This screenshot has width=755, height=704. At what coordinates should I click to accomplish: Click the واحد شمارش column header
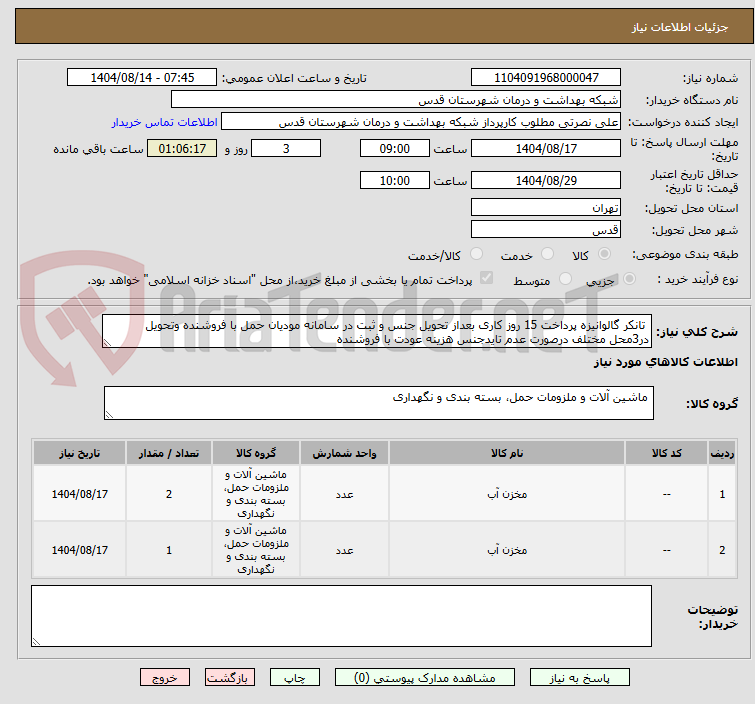click(x=344, y=453)
